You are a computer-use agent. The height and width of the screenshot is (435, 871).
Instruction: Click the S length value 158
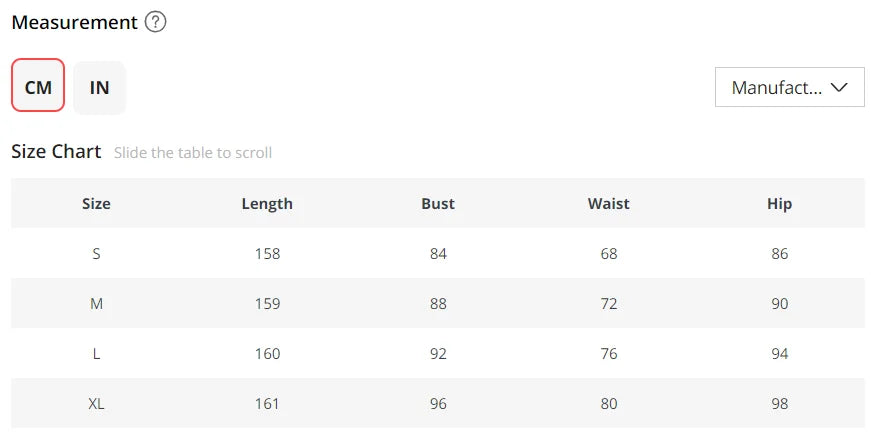click(267, 254)
